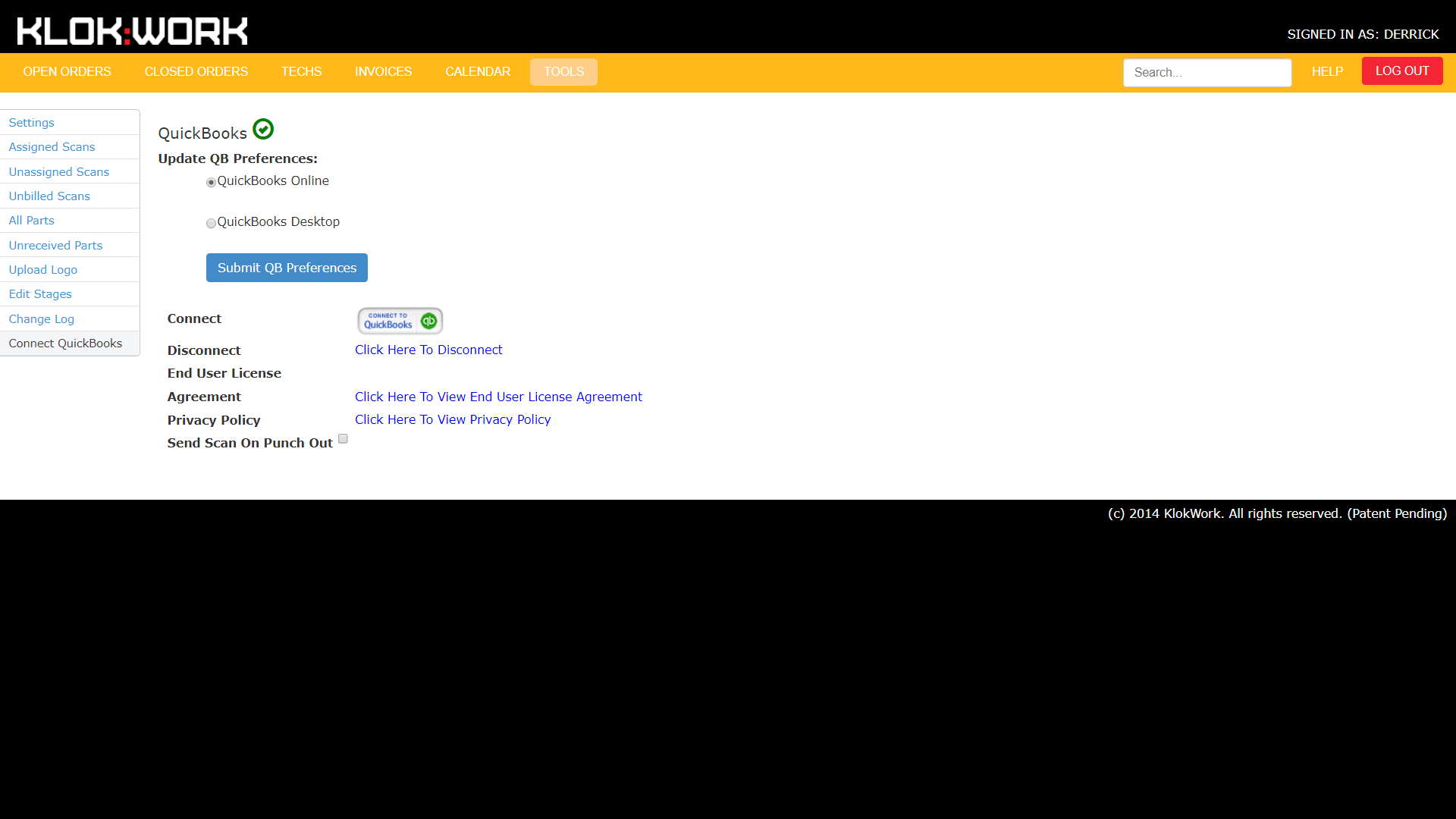Select Connect QuickBooks sidebar item
Screen dimensions: 1456x819
click(70, 343)
